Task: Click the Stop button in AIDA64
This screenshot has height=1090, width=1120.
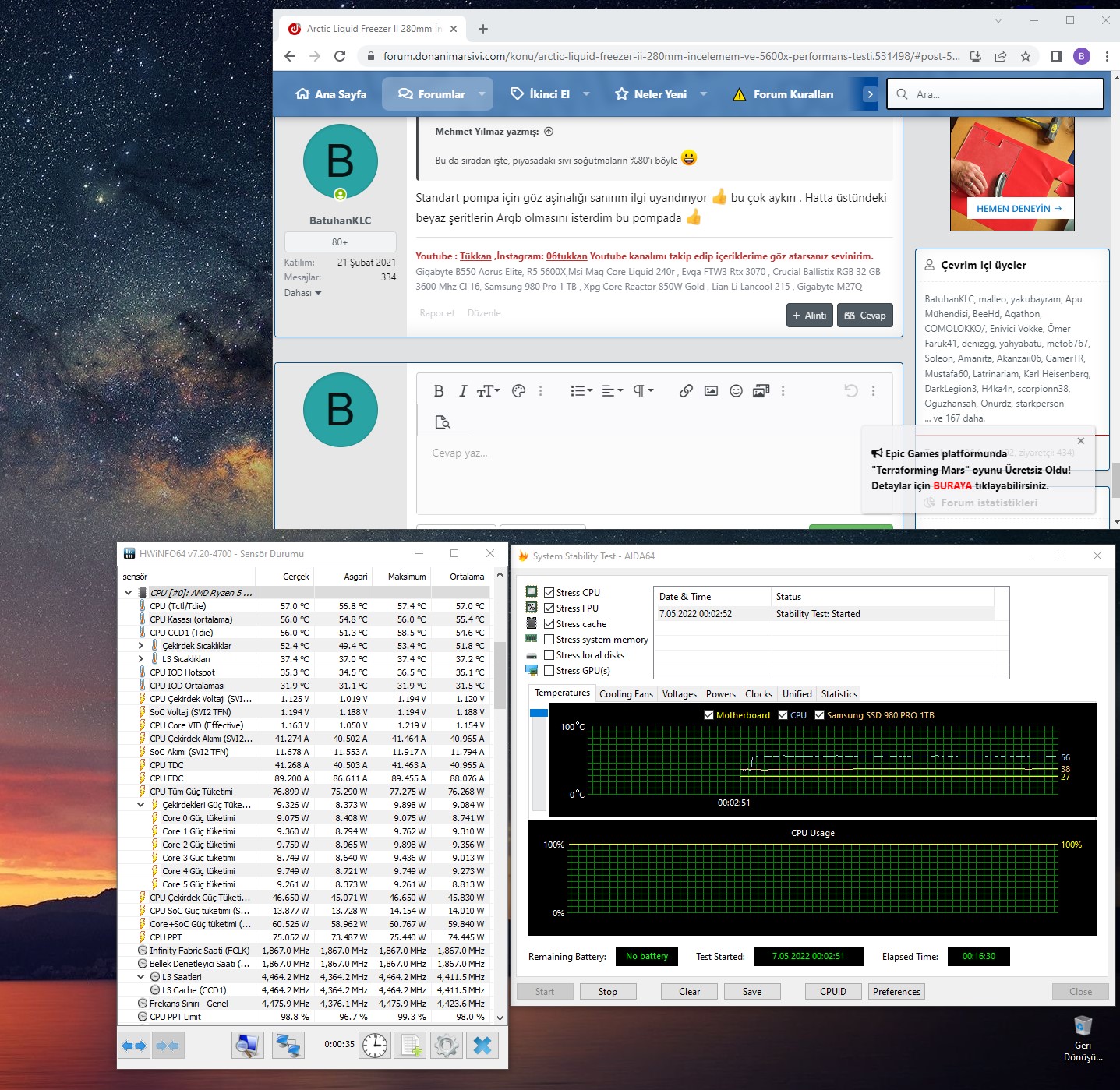Action: point(608,992)
